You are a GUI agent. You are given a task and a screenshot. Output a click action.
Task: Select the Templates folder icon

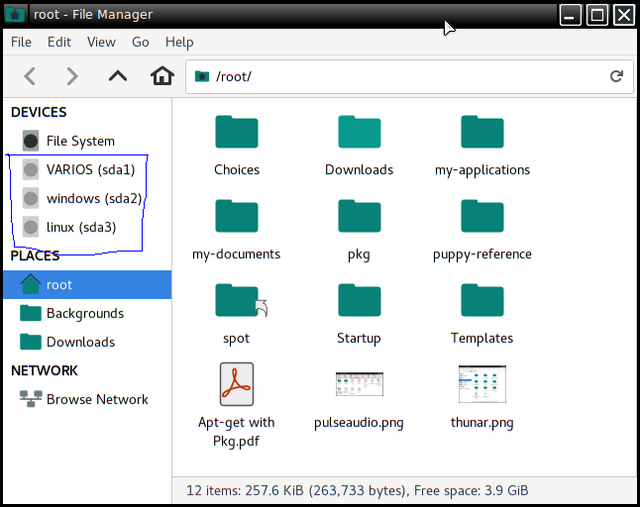tap(482, 300)
